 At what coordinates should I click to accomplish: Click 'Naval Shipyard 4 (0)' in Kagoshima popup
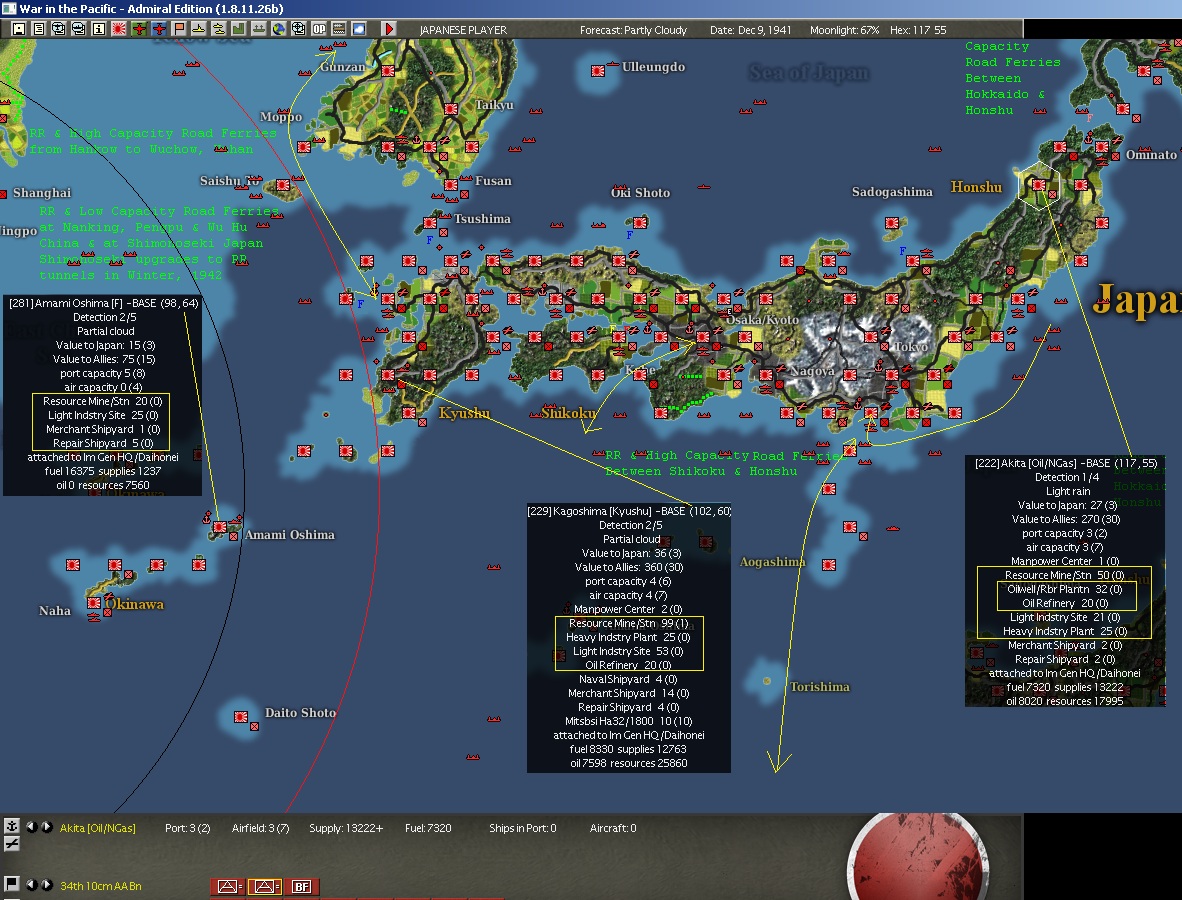point(628,679)
